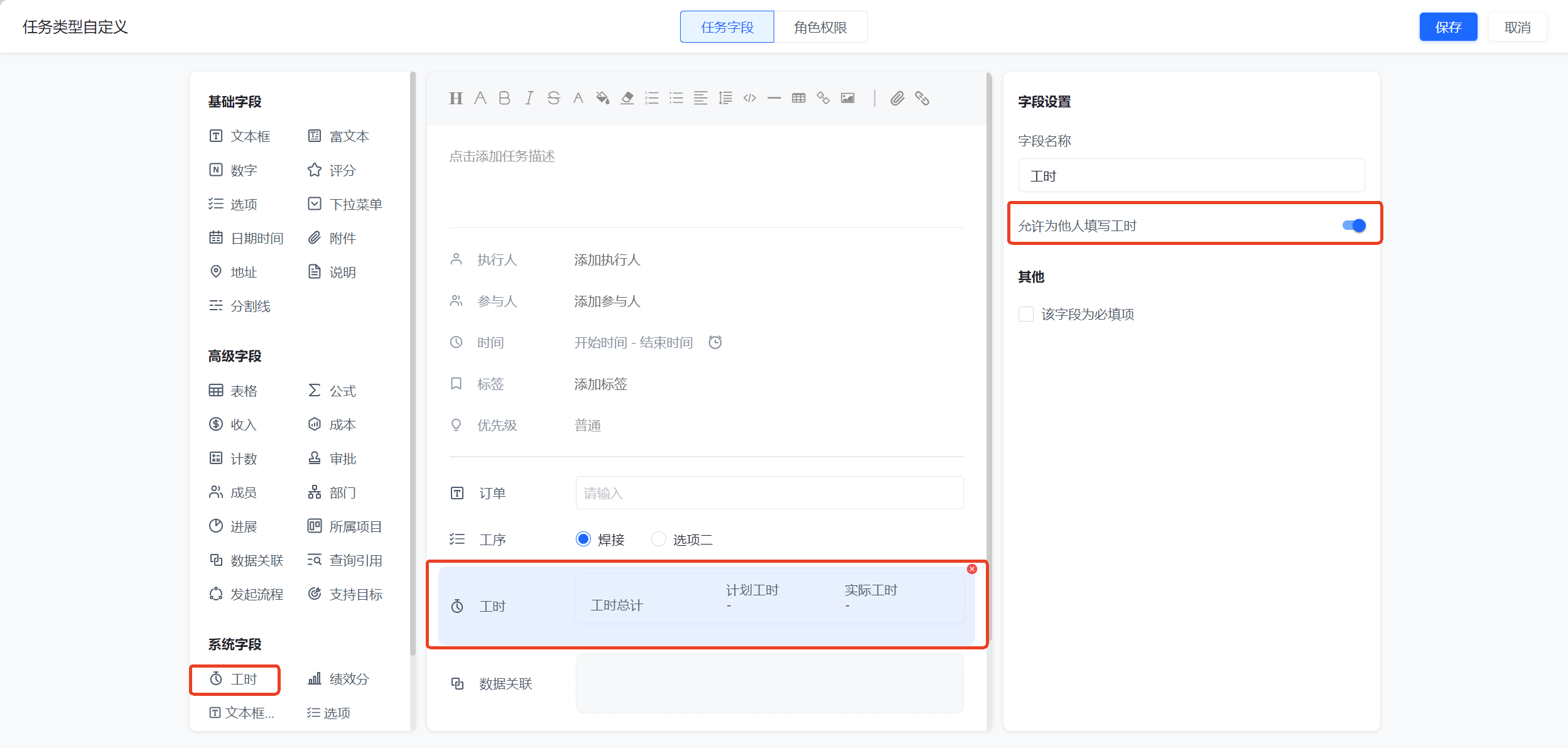This screenshot has height=748, width=1568.
Task: Click the eraser clear-format icon
Action: (x=627, y=98)
